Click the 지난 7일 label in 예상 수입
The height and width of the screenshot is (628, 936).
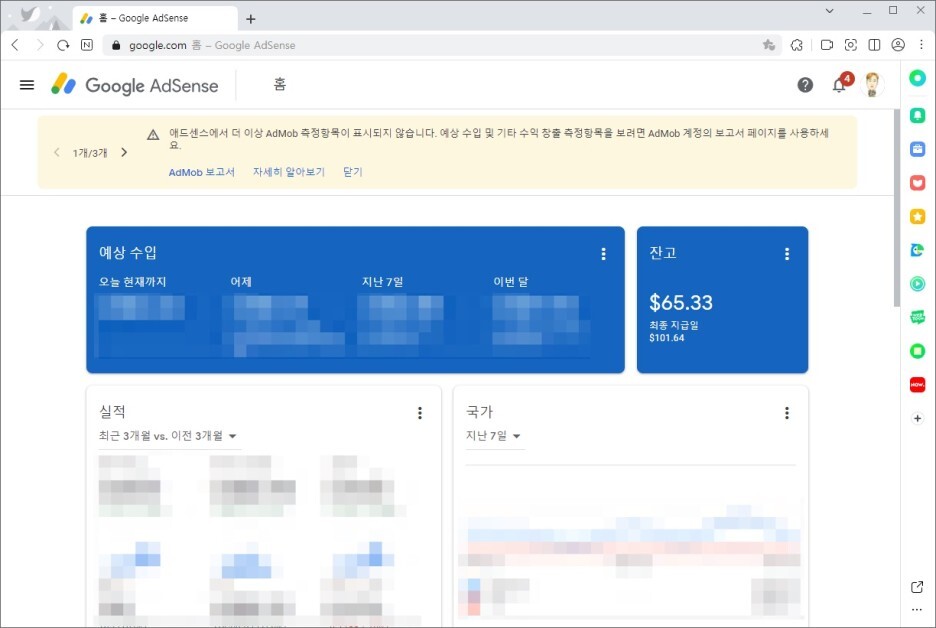point(383,282)
